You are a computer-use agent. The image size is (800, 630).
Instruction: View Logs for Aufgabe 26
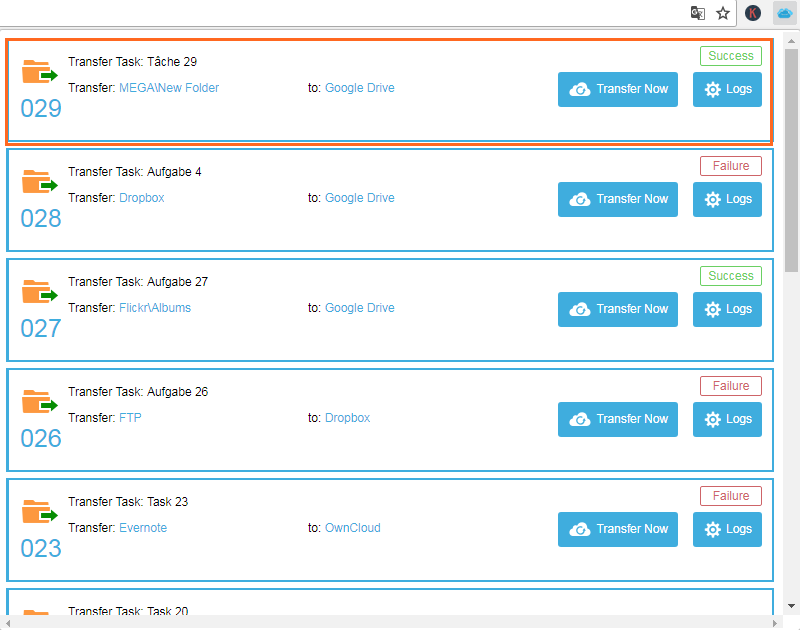pos(727,419)
